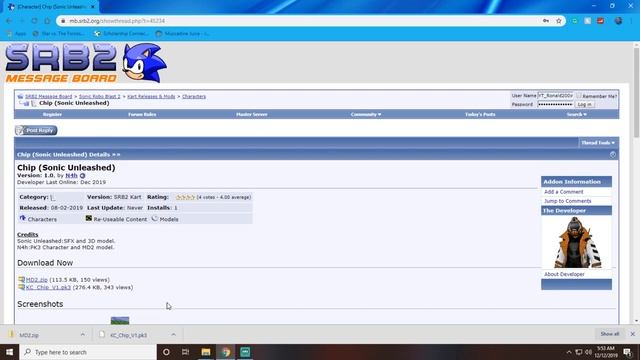
Task: Open options arrow for MD2.zip download
Action: coord(83,335)
